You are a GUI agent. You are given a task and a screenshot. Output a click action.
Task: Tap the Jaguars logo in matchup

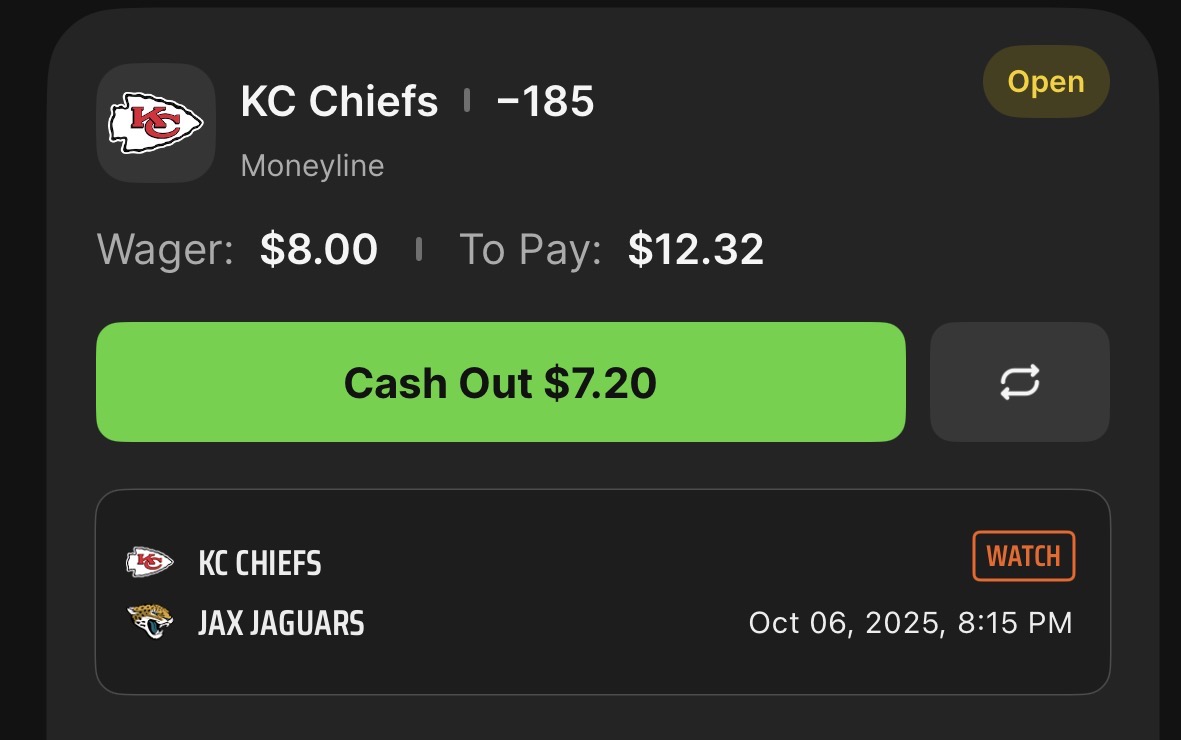point(150,623)
